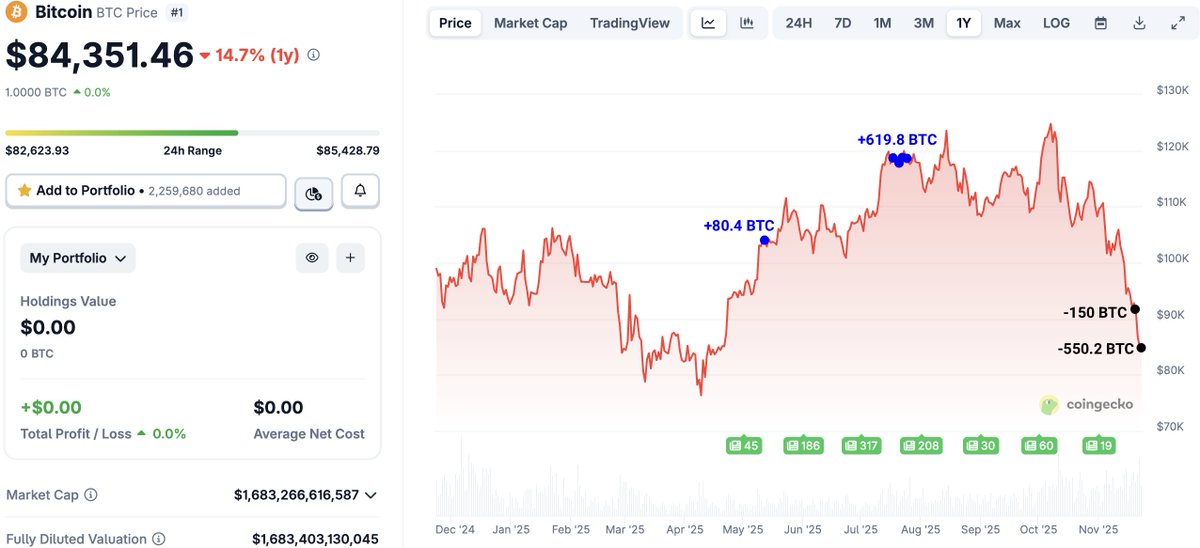The image size is (1200, 548).
Task: Download chart data icon
Action: pyautogui.click(x=1139, y=23)
